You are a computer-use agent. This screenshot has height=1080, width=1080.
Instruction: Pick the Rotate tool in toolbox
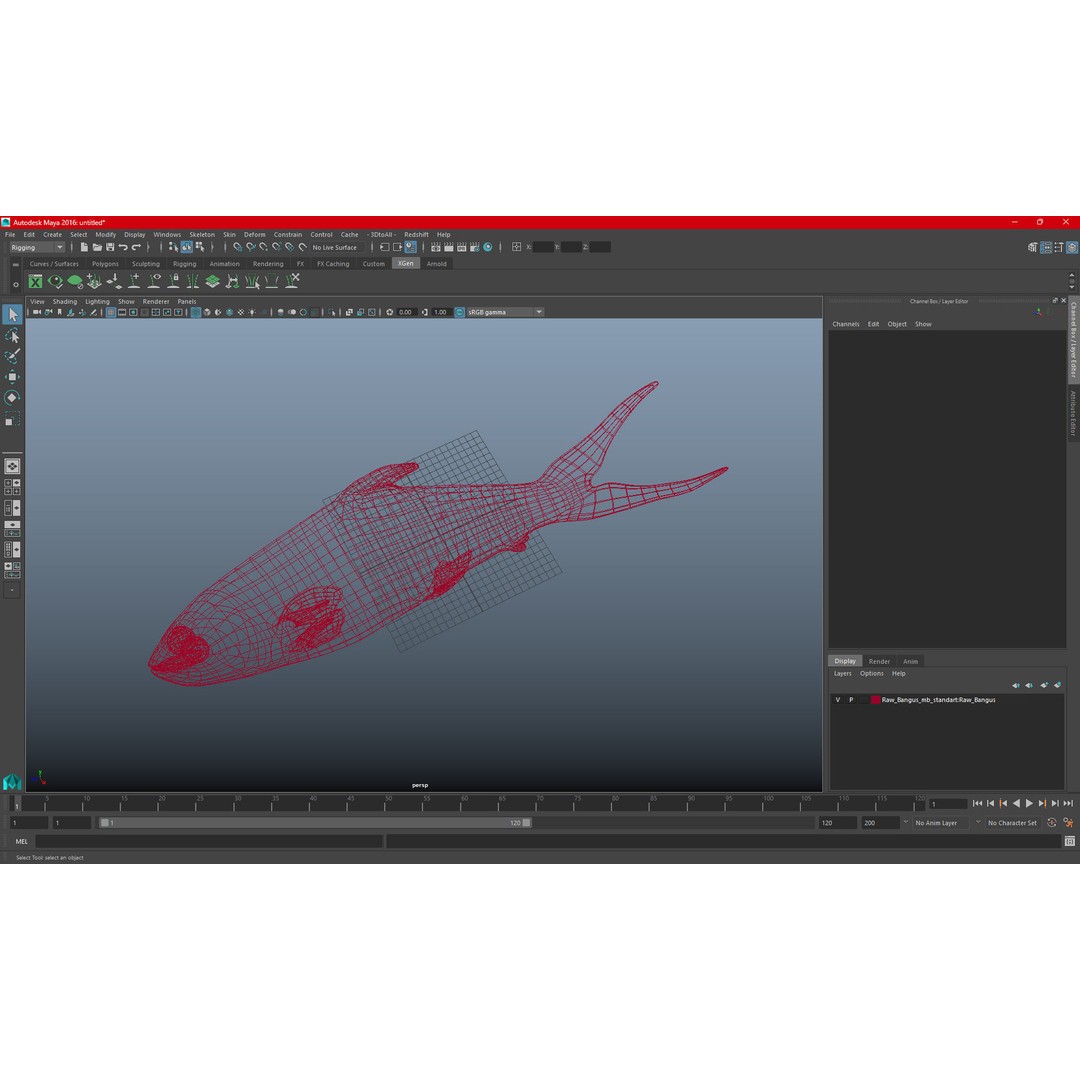[12, 397]
